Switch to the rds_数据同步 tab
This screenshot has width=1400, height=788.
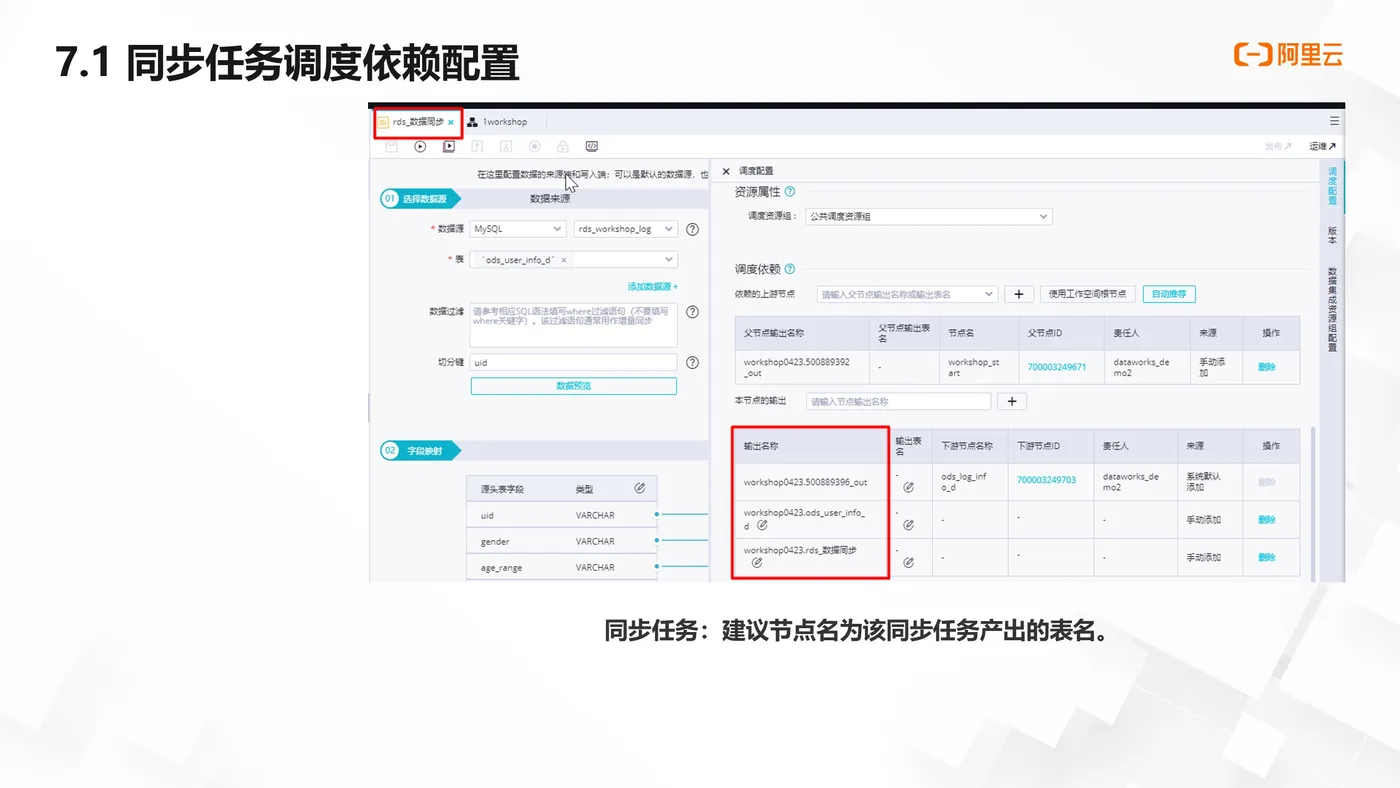click(x=418, y=122)
